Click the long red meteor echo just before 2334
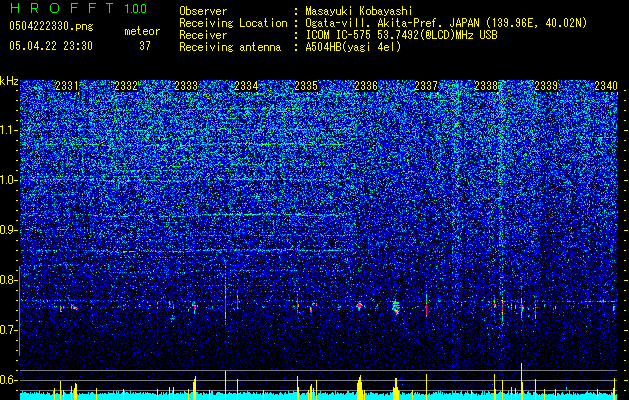Screen dimensions: 629x400 [x=225, y=301]
